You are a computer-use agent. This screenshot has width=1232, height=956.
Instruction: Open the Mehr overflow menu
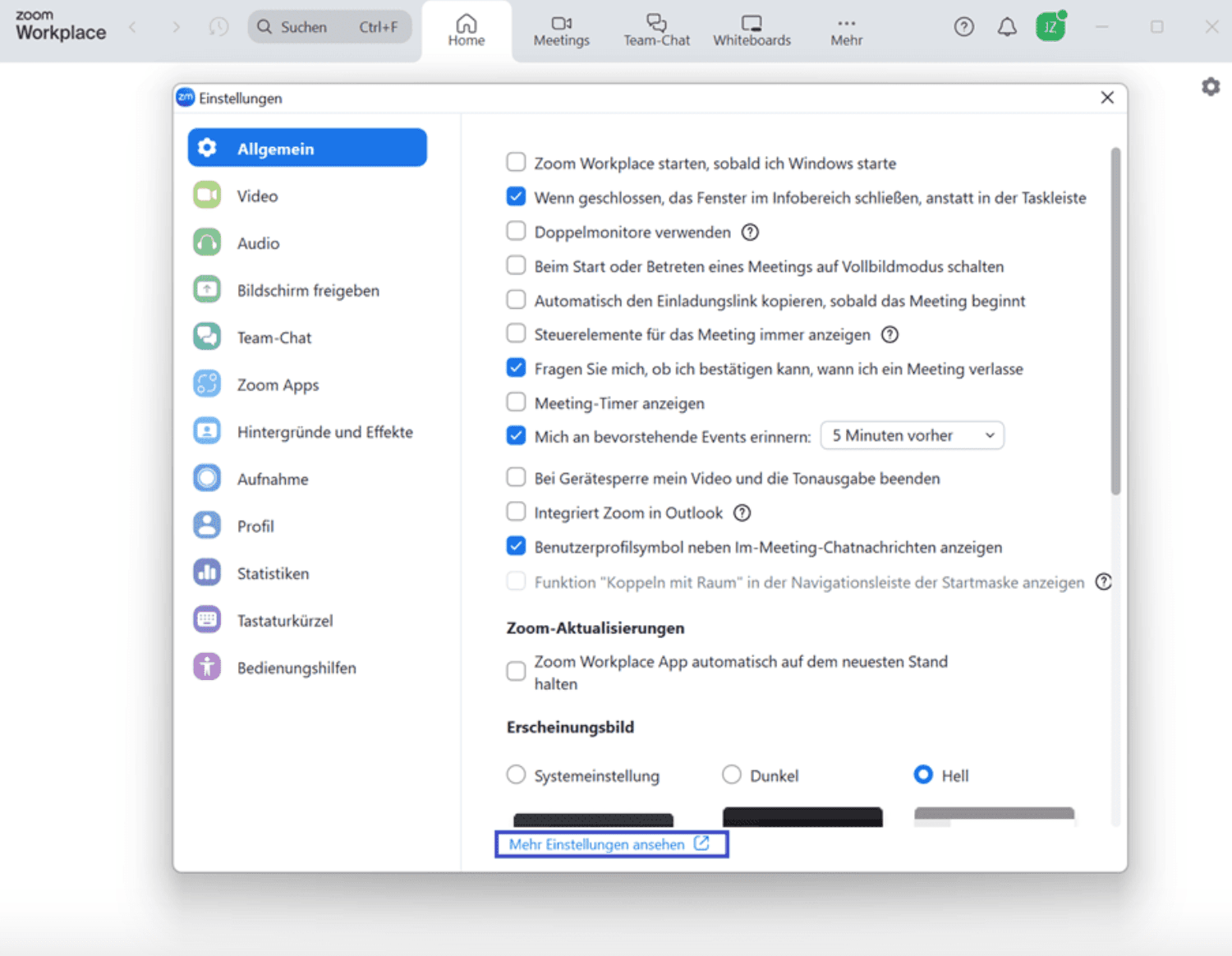[x=846, y=30]
